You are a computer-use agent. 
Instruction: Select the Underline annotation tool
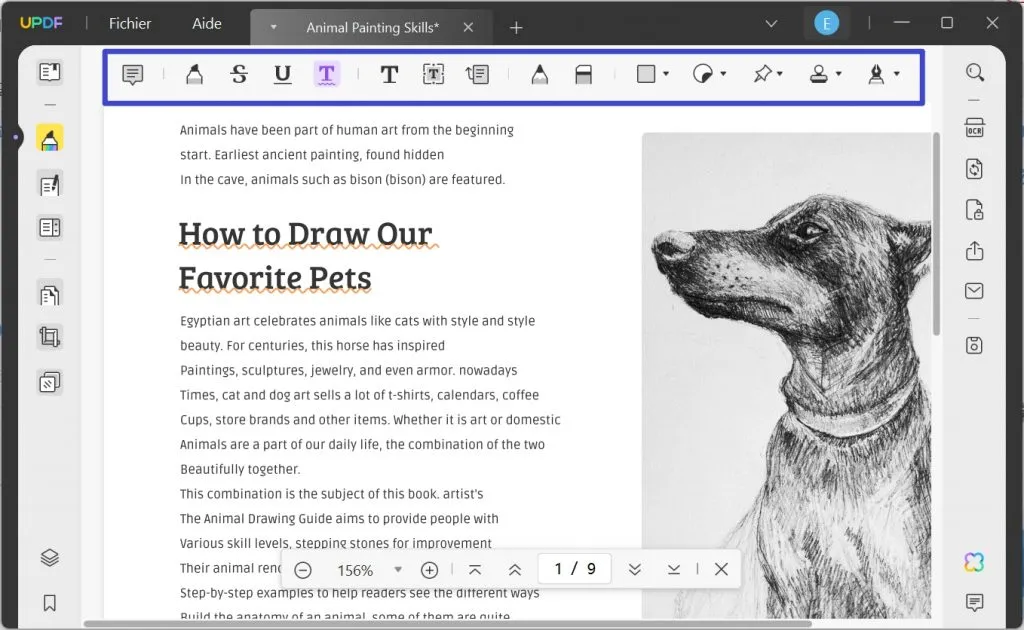coord(283,73)
